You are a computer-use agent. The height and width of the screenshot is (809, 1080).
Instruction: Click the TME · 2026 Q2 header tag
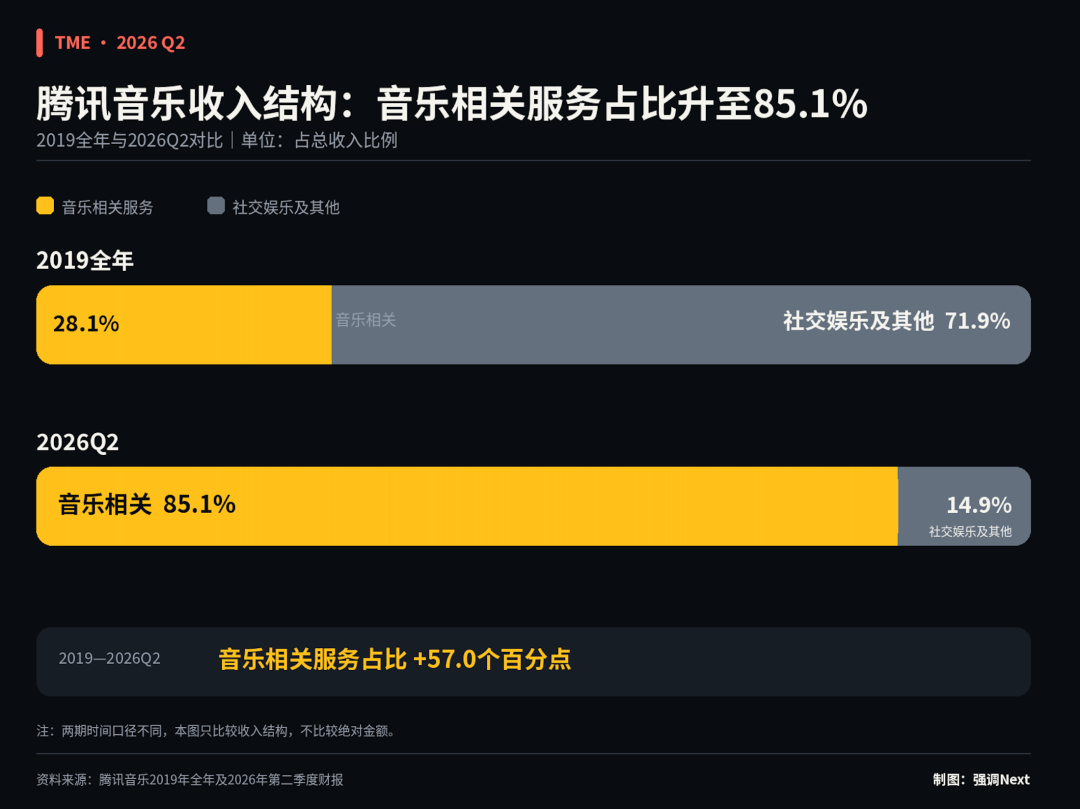[120, 43]
